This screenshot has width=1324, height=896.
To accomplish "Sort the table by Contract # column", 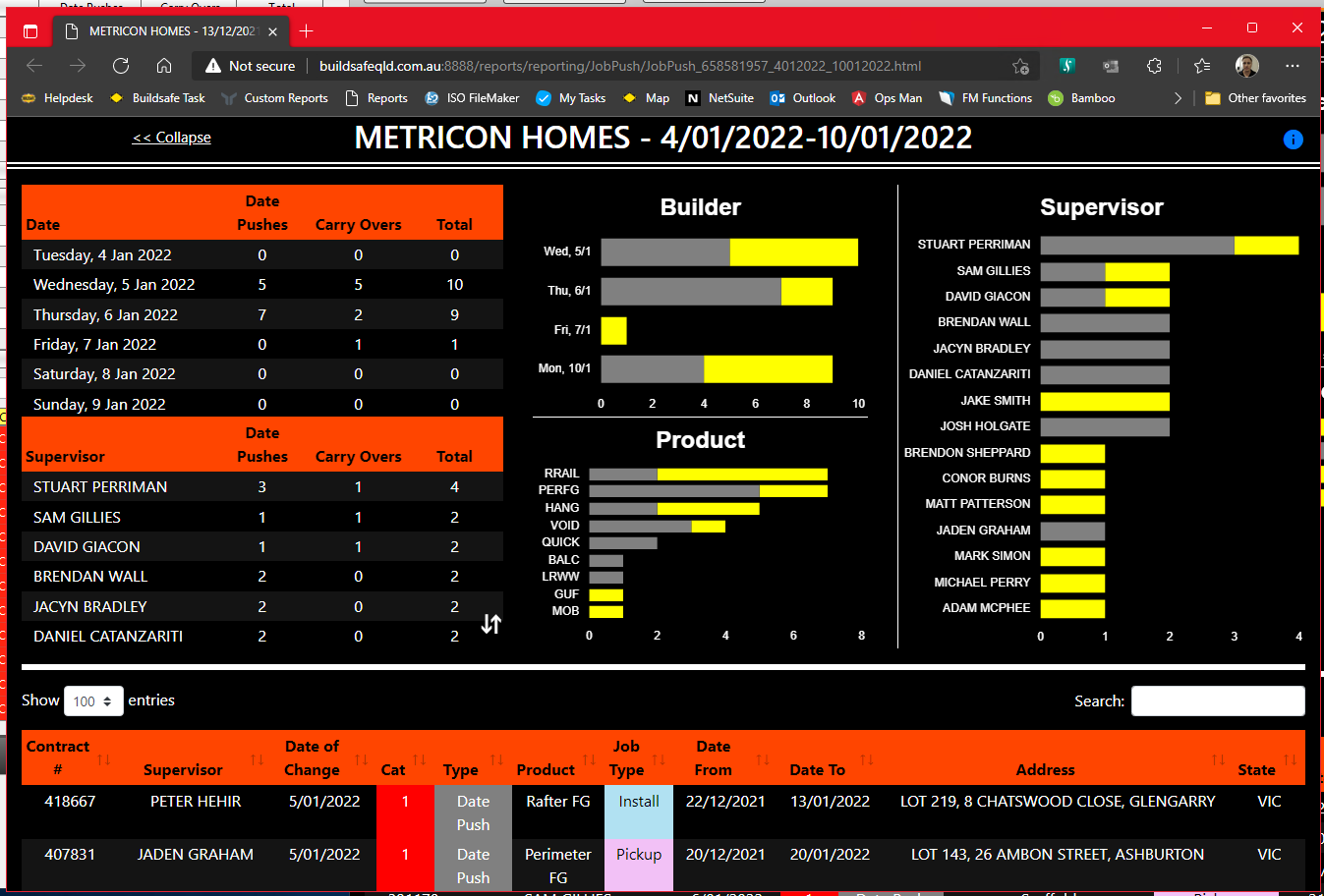I will [69, 758].
